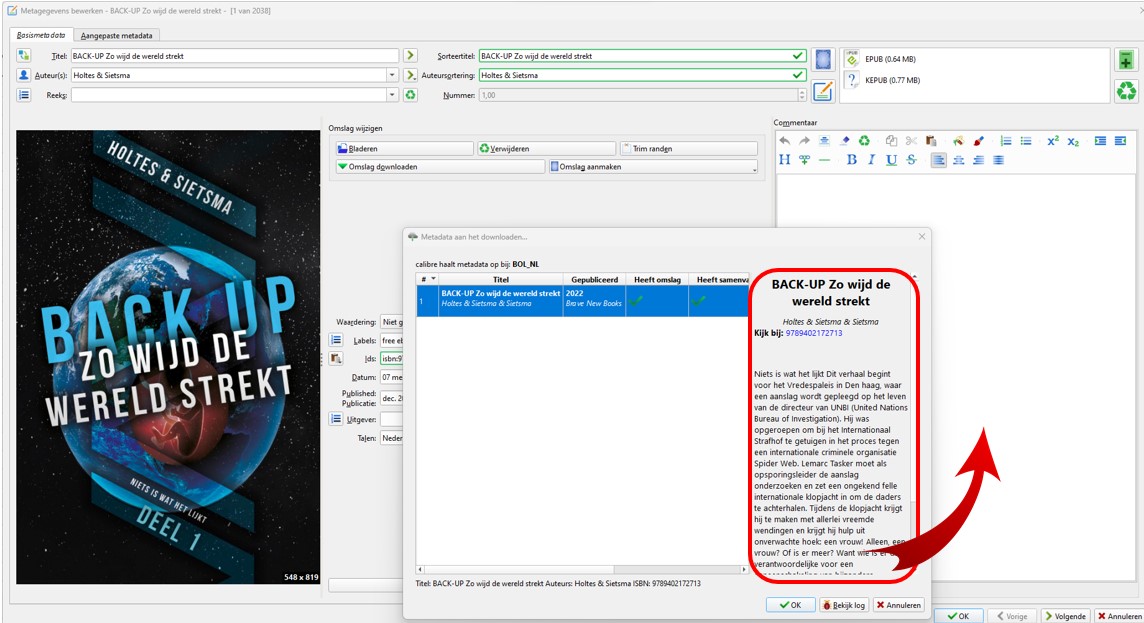This screenshot has width=1144, height=623.
Task: Click the red paintbrush text color icon
Action: (x=978, y=141)
